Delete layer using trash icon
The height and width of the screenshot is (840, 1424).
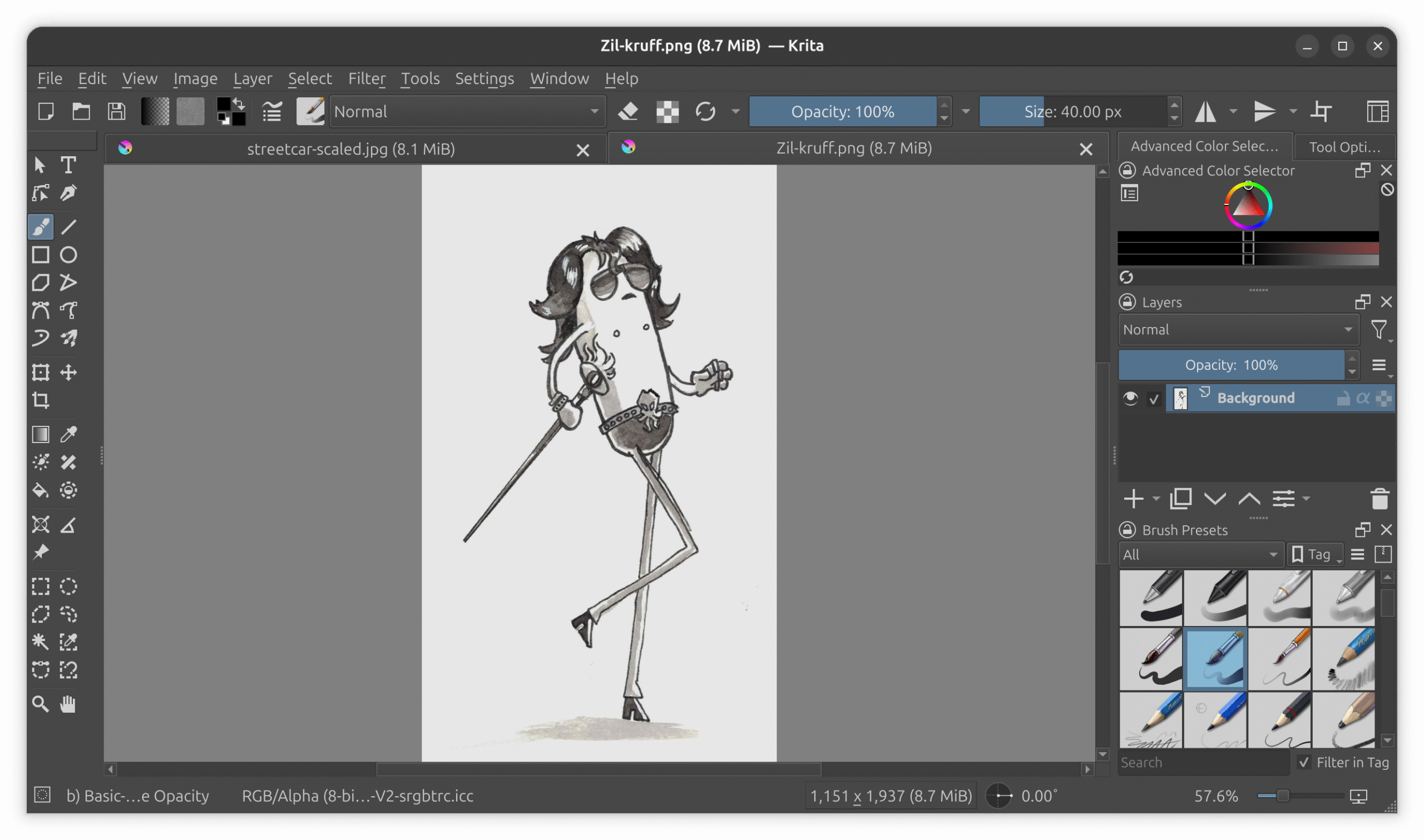[1379, 499]
